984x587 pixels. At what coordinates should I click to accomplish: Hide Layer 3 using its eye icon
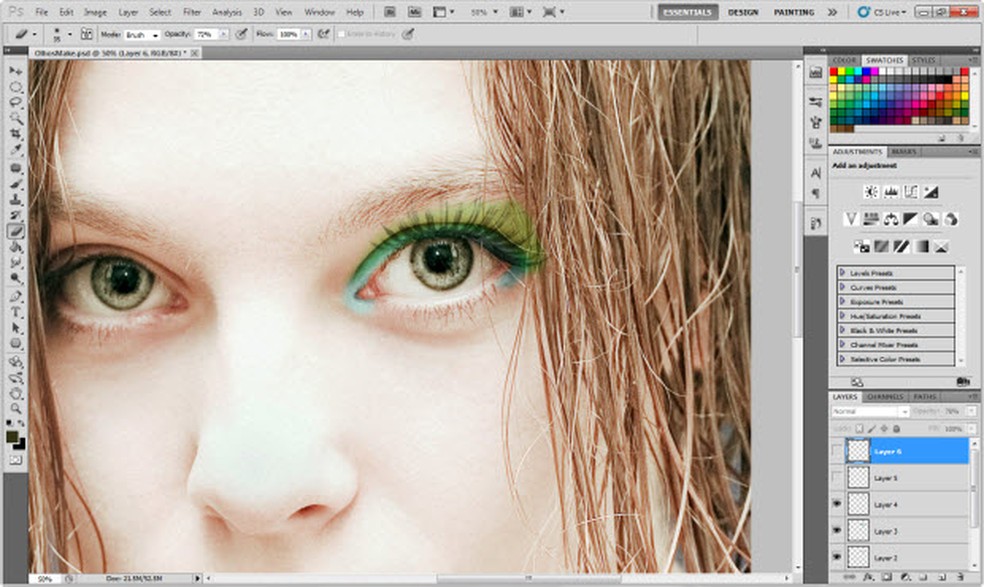(x=838, y=531)
